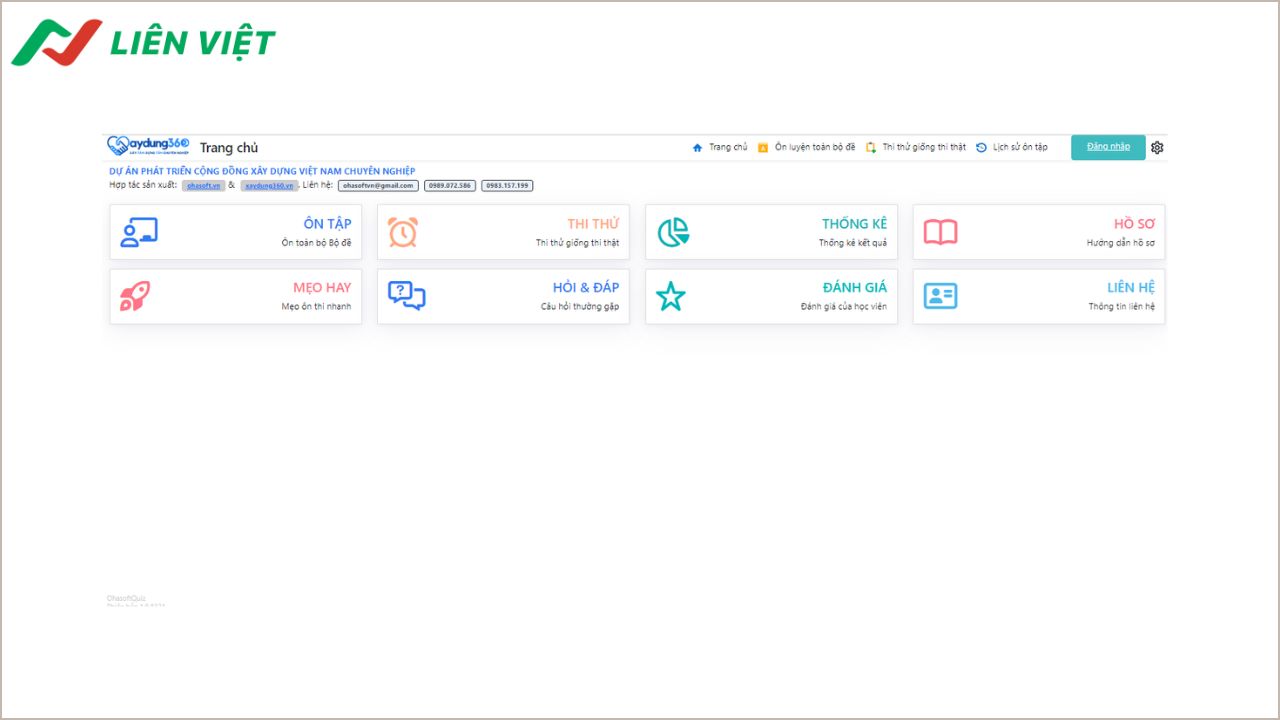Image resolution: width=1280 pixels, height=720 pixels.
Task: Click the xaydung360 logo in header
Action: [148, 146]
